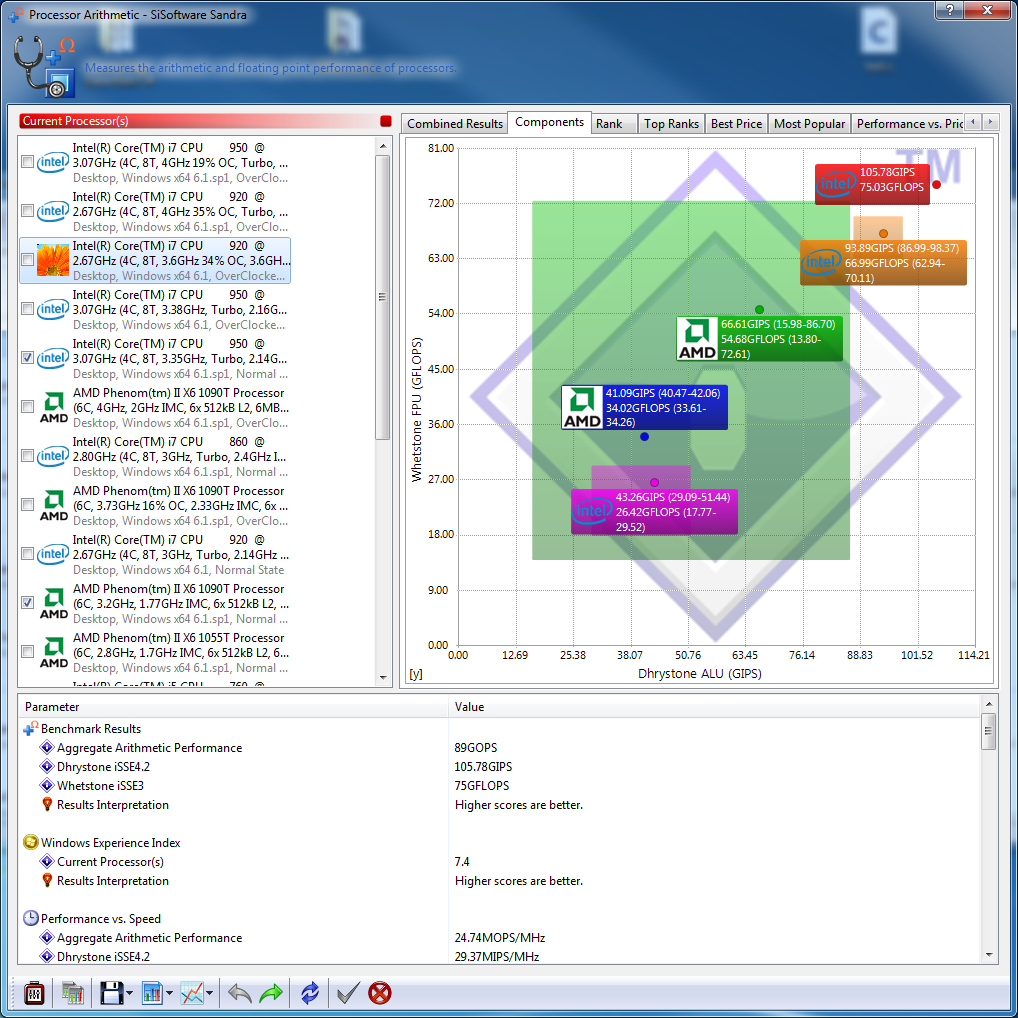Click the Intel logo of the Core i7 860 entry
This screenshot has height=1018, width=1018.
(x=53, y=456)
